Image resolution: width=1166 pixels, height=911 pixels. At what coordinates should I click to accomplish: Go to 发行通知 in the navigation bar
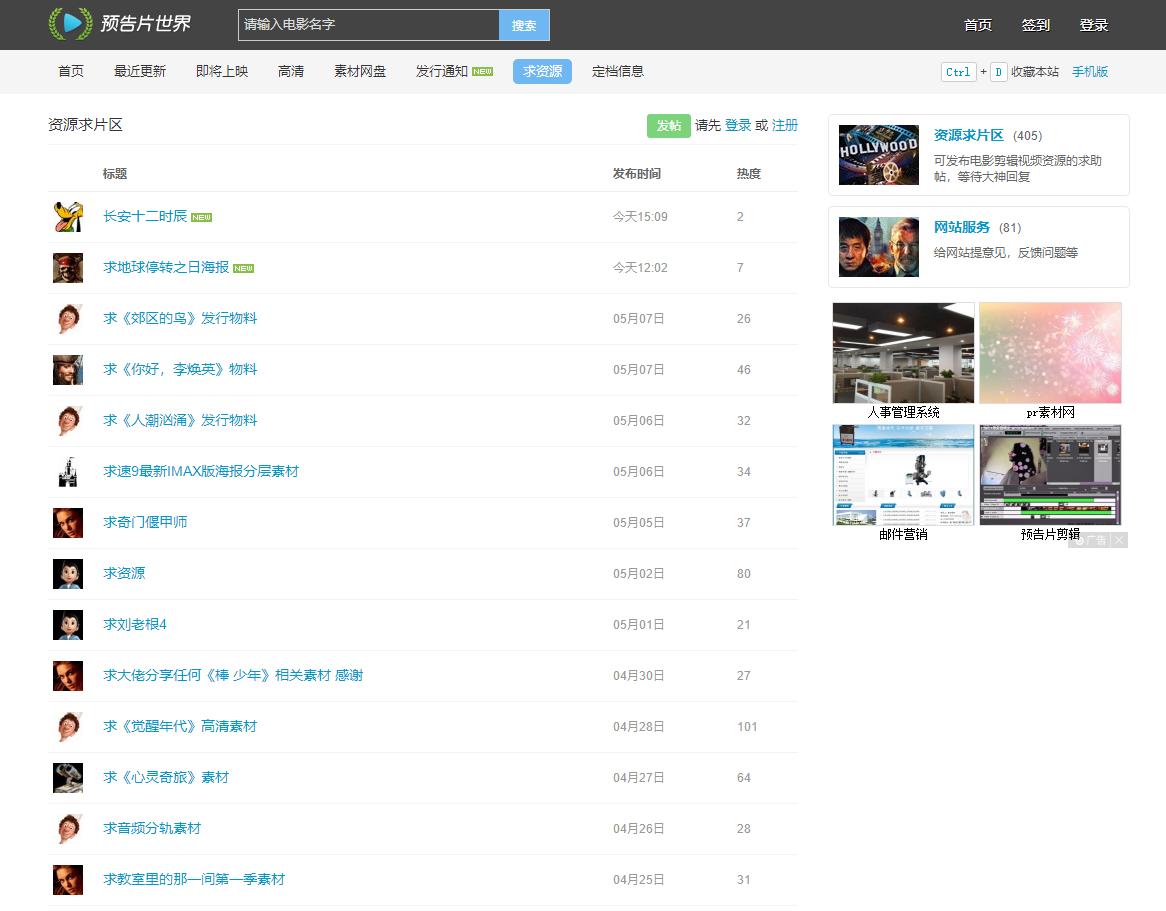pyautogui.click(x=442, y=72)
